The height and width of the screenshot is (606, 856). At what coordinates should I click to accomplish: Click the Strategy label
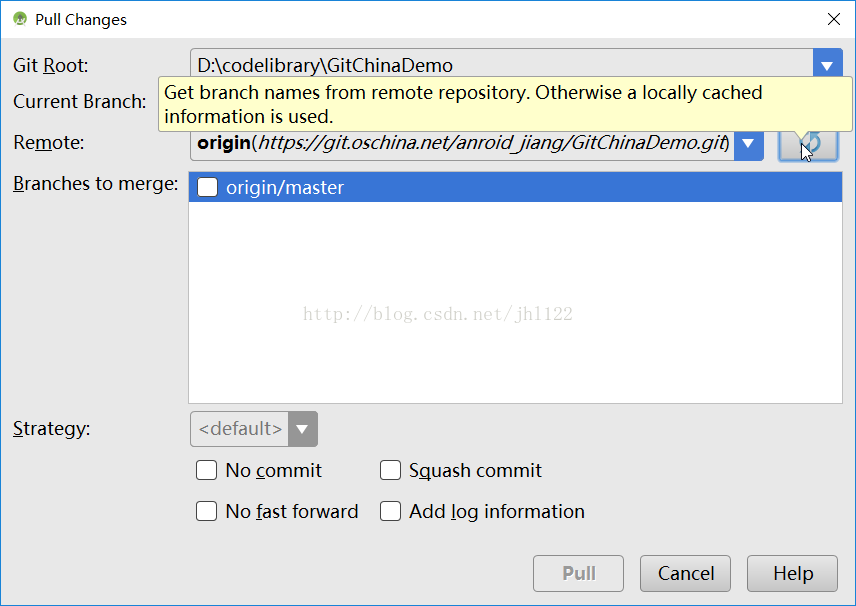pos(51,429)
